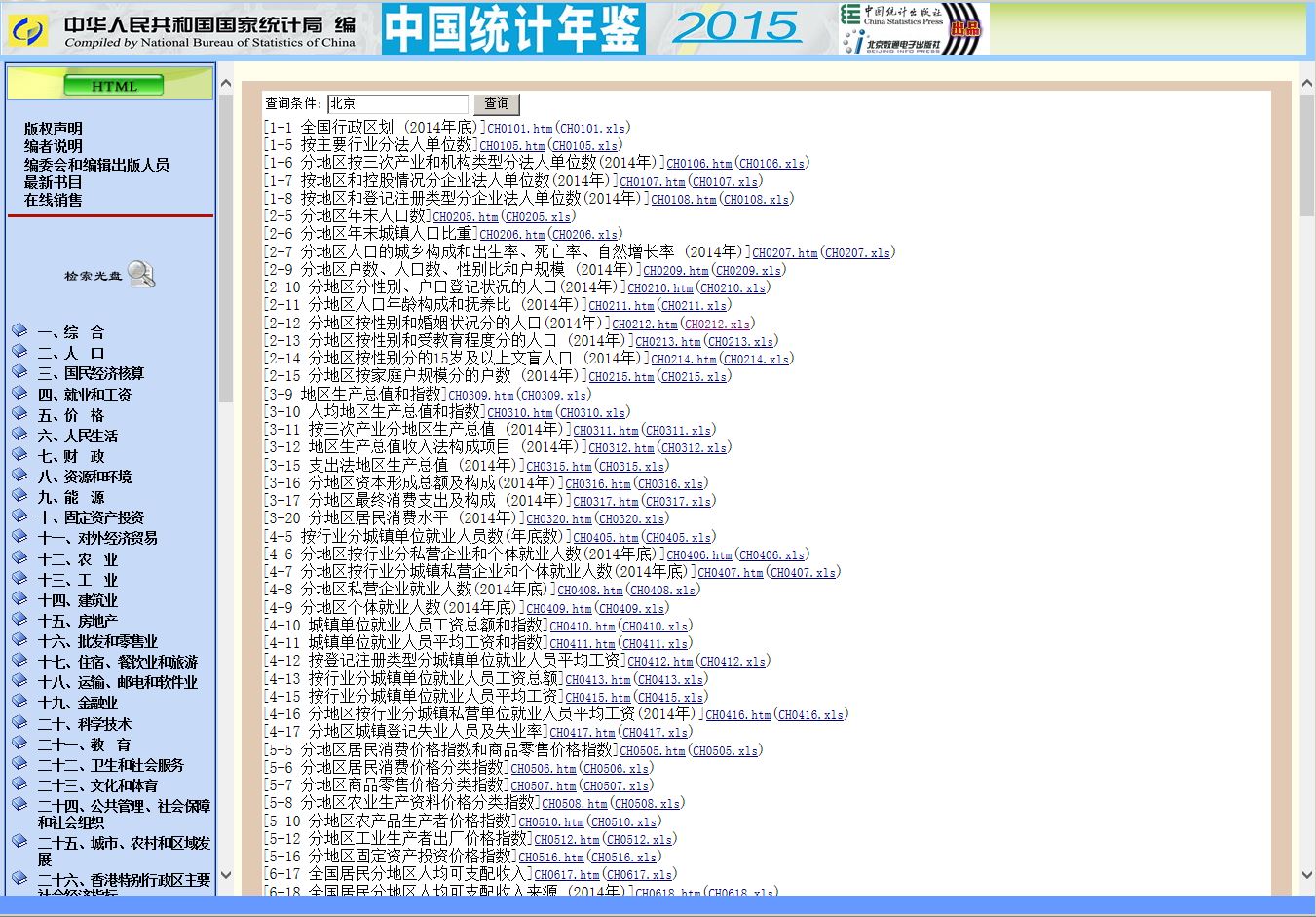This screenshot has height=917, width=1316.
Task: Download CH0410.xls 工资总额和指数
Action: pyautogui.click(x=655, y=627)
